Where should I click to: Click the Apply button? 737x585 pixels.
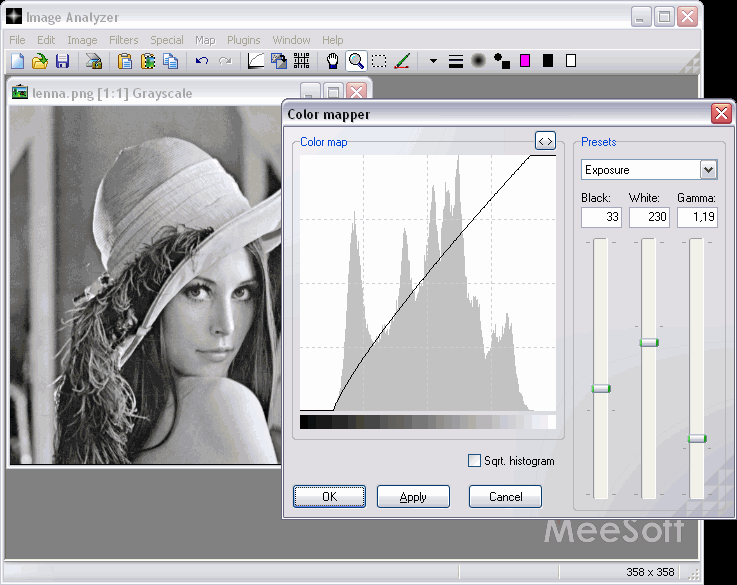pos(413,497)
